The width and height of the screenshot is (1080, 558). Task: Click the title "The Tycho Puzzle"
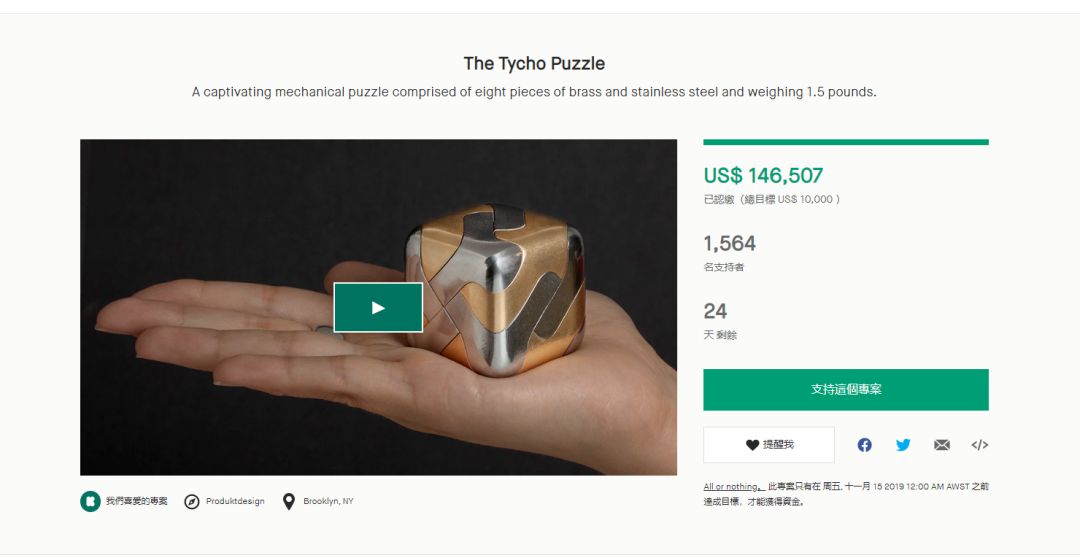[534, 63]
